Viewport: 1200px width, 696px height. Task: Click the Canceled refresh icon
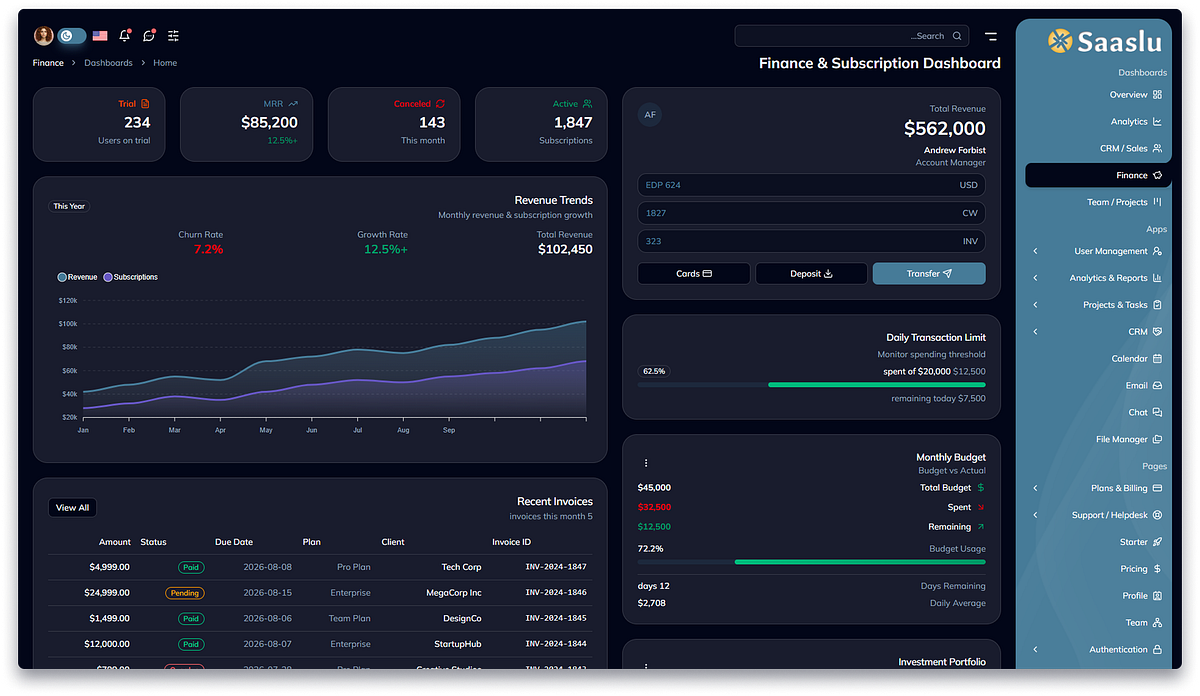click(440, 104)
